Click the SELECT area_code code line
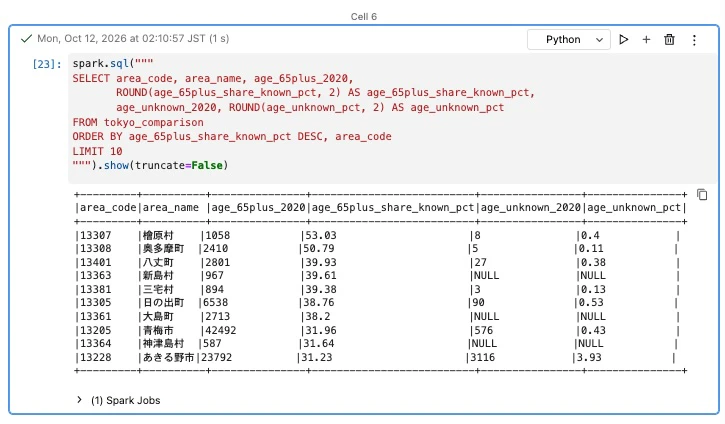The width and height of the screenshot is (725, 424). [213, 78]
